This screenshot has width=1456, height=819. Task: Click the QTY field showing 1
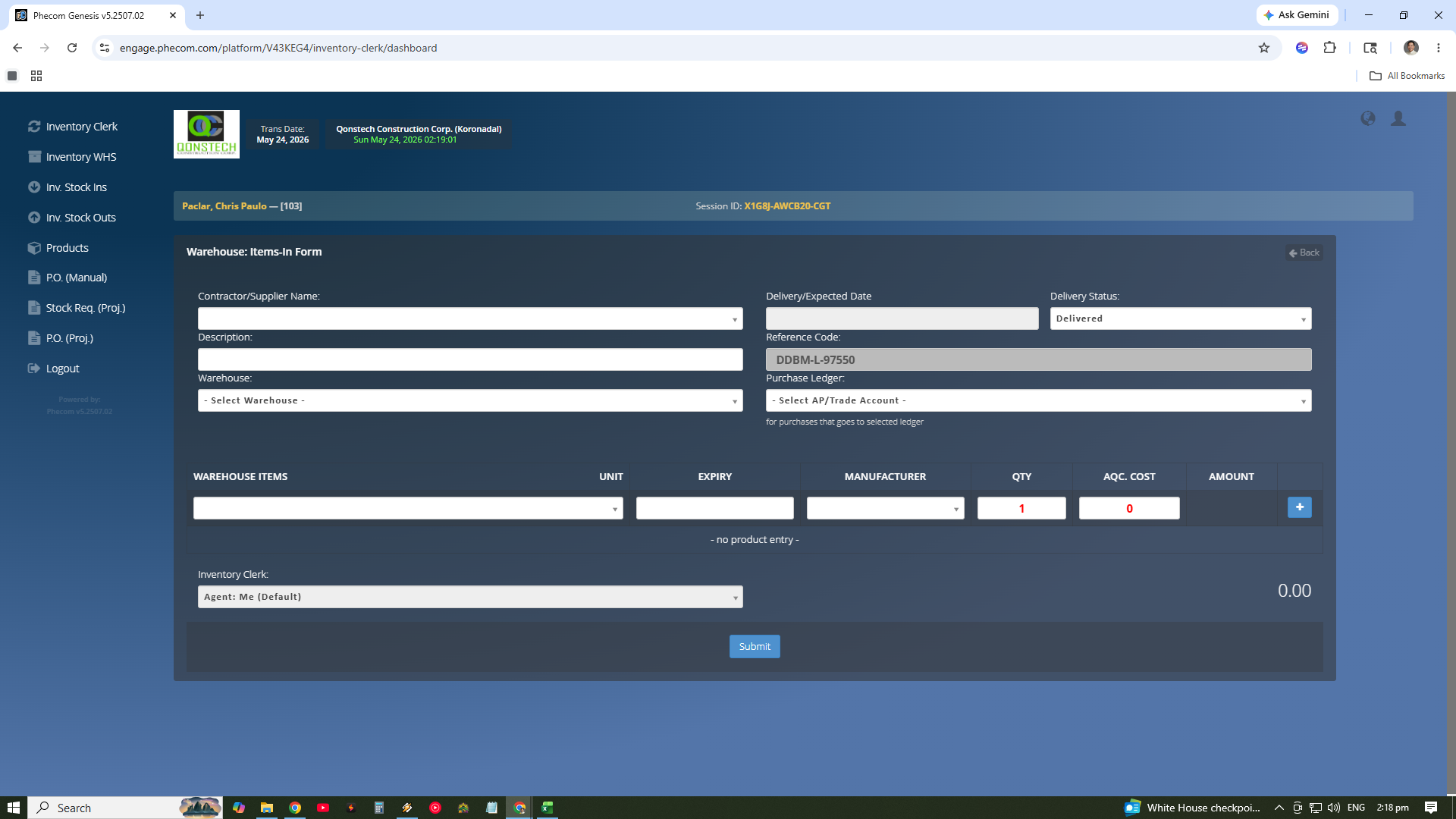coord(1021,508)
